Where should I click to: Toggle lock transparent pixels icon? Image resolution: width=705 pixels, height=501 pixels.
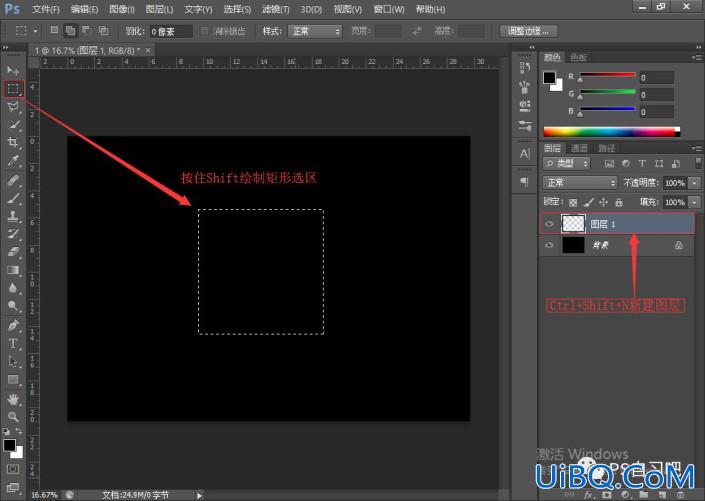click(573, 202)
